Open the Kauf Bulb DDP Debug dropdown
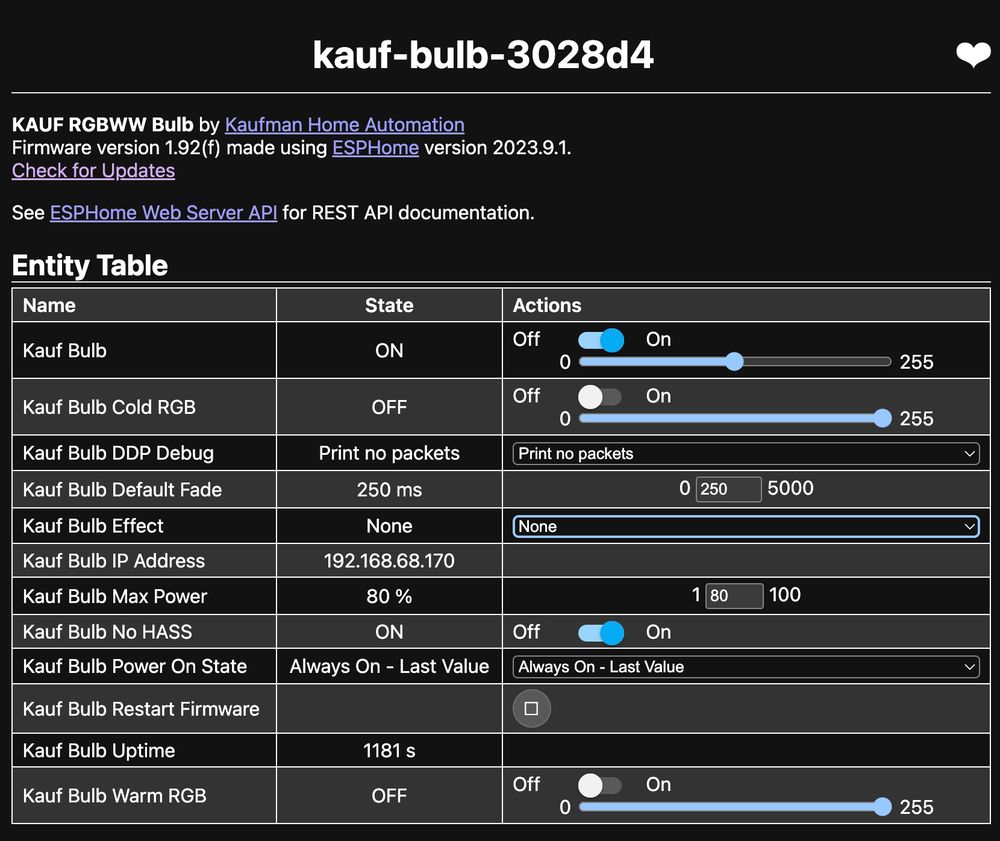Viewport: 1000px width, 841px height. (744, 453)
